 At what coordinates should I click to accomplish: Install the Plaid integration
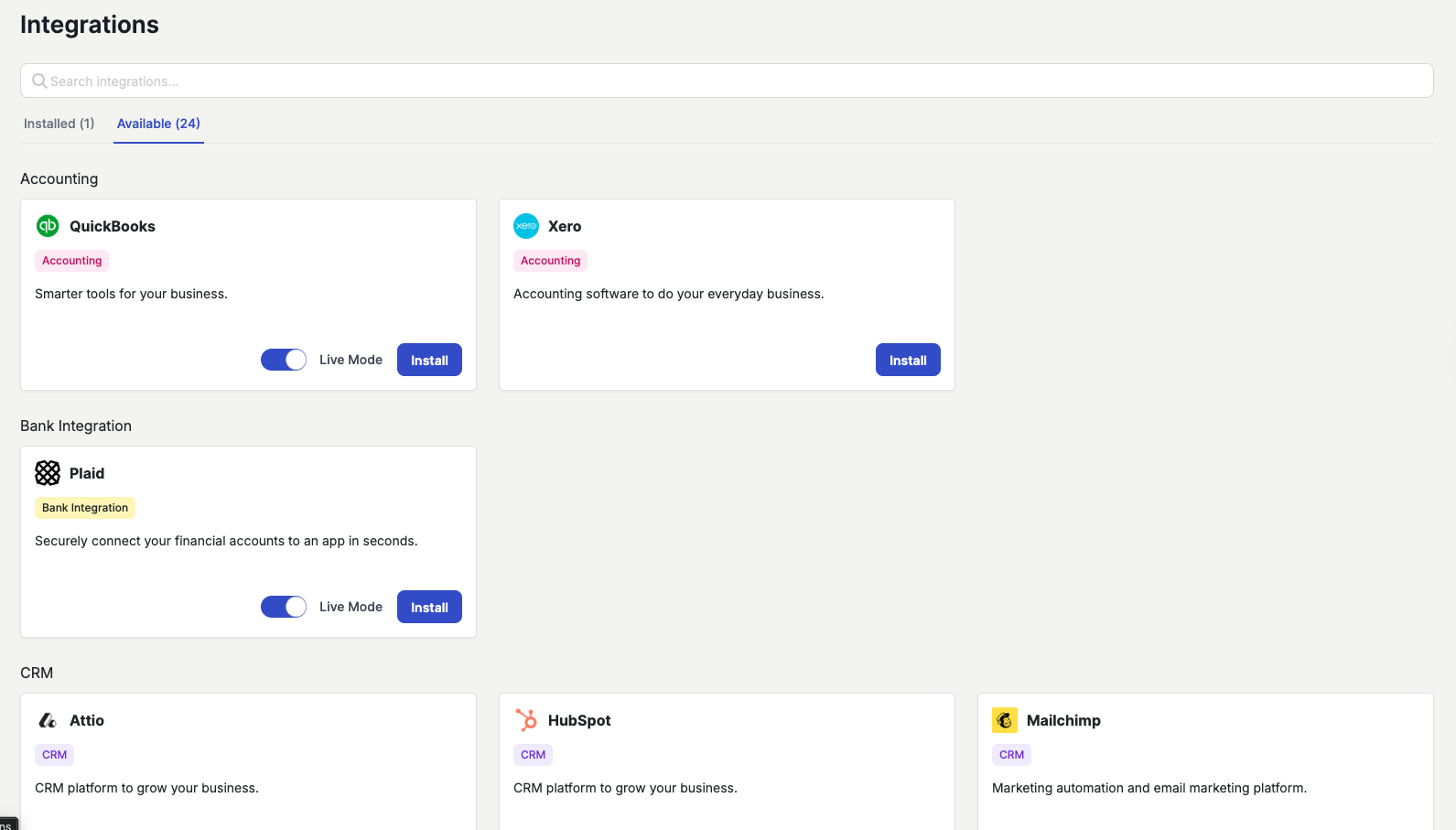429,607
